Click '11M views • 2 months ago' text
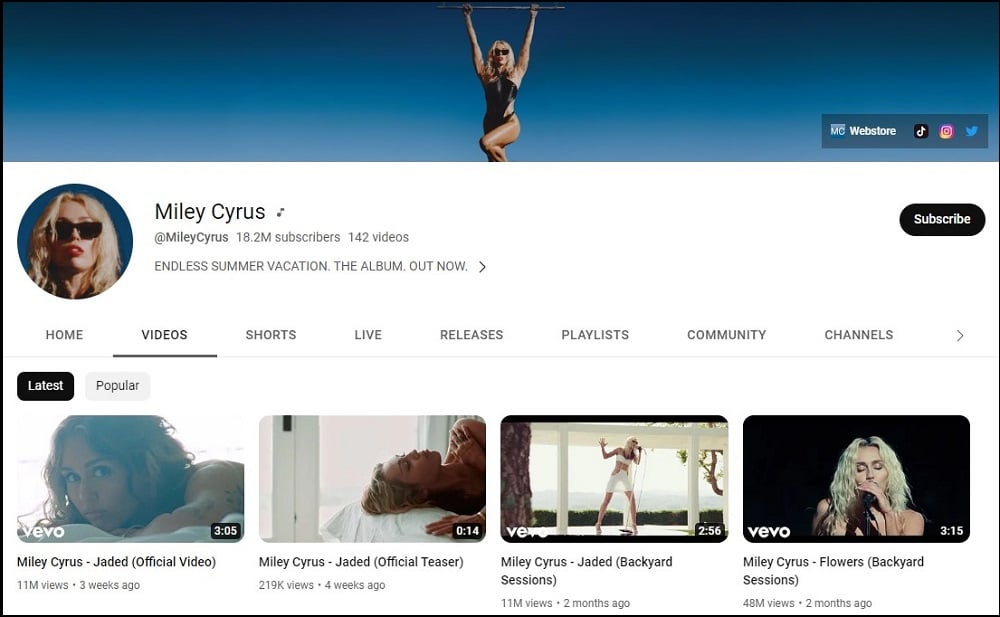Screen dimensions: 1000x617 tap(565, 603)
